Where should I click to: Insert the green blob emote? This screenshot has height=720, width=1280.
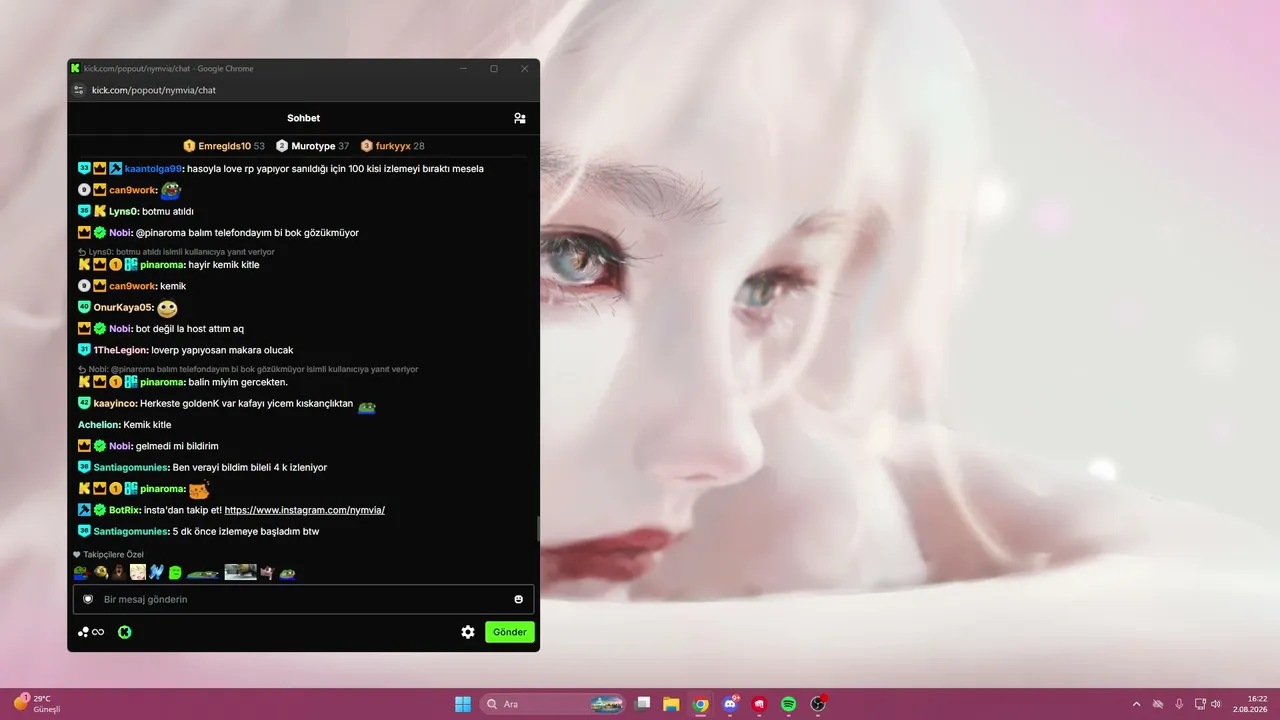click(175, 572)
